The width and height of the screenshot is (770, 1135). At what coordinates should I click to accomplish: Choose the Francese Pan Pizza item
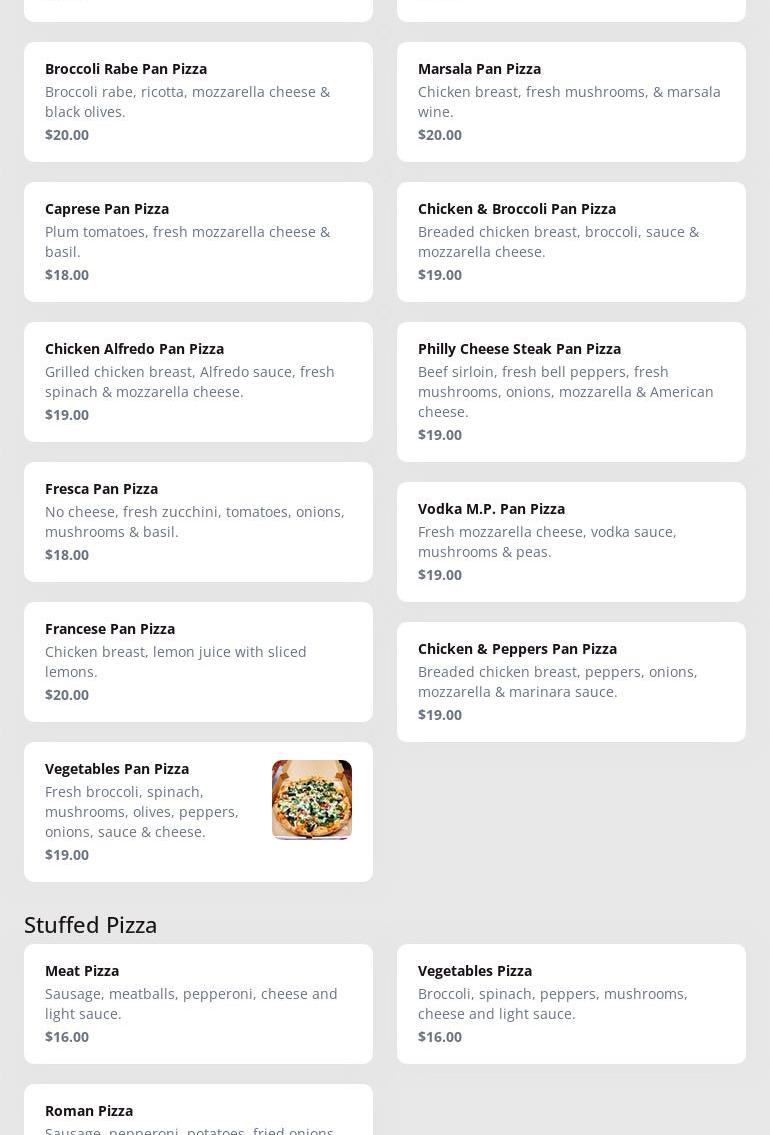[198, 661]
